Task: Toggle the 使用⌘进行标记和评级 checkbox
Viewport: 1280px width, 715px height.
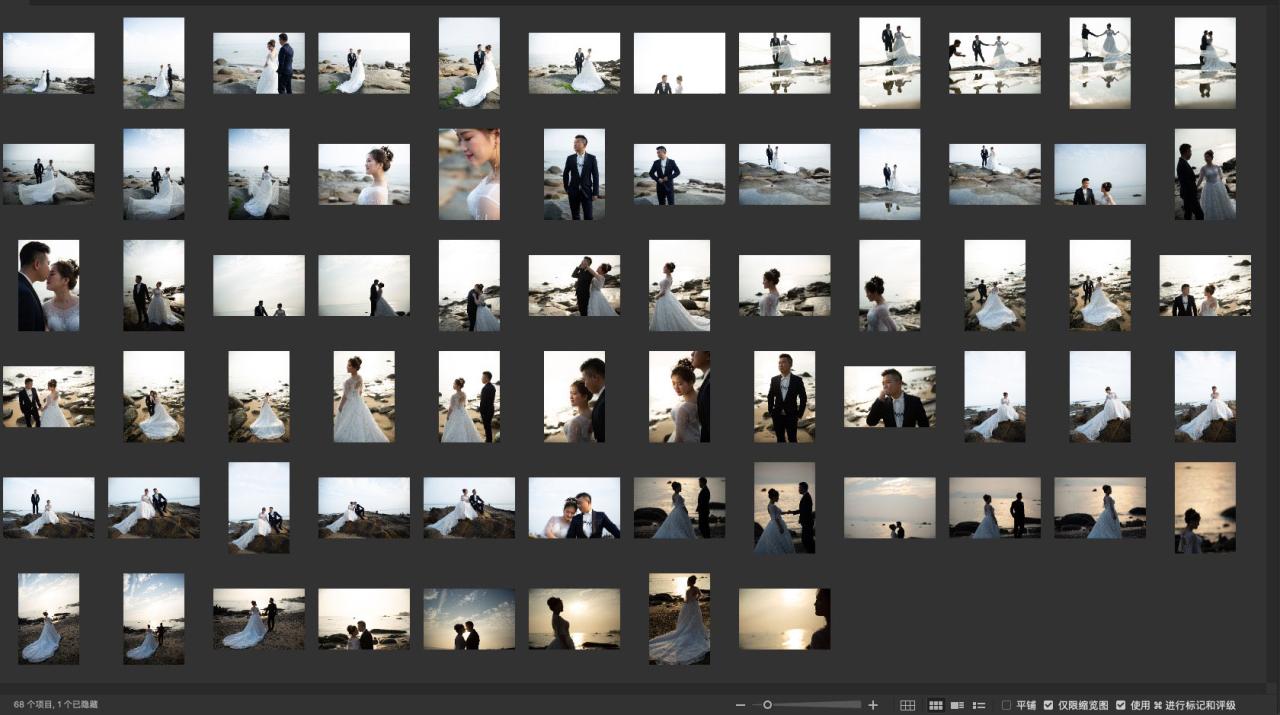Action: point(1120,705)
